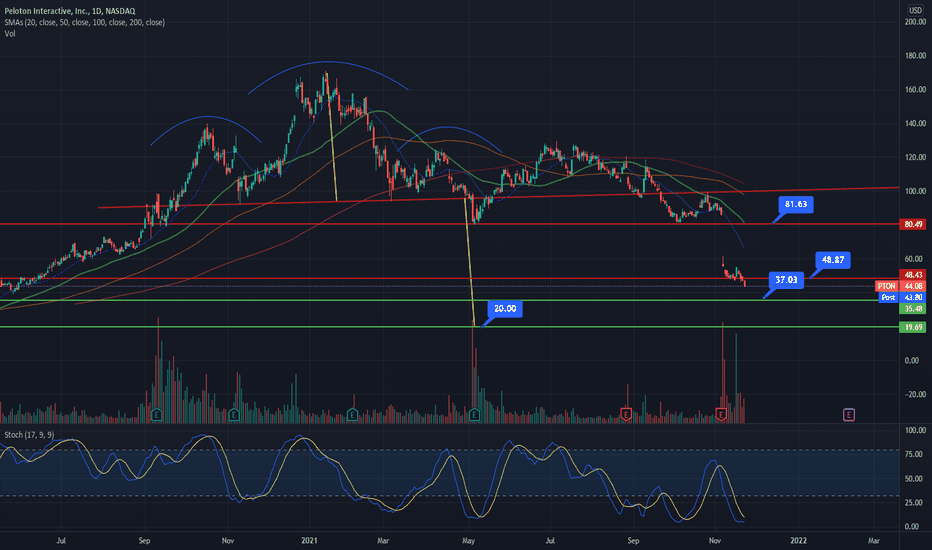Image resolution: width=932 pixels, height=550 pixels.
Task: Click the -20.00 price scale value
Action: click(915, 394)
